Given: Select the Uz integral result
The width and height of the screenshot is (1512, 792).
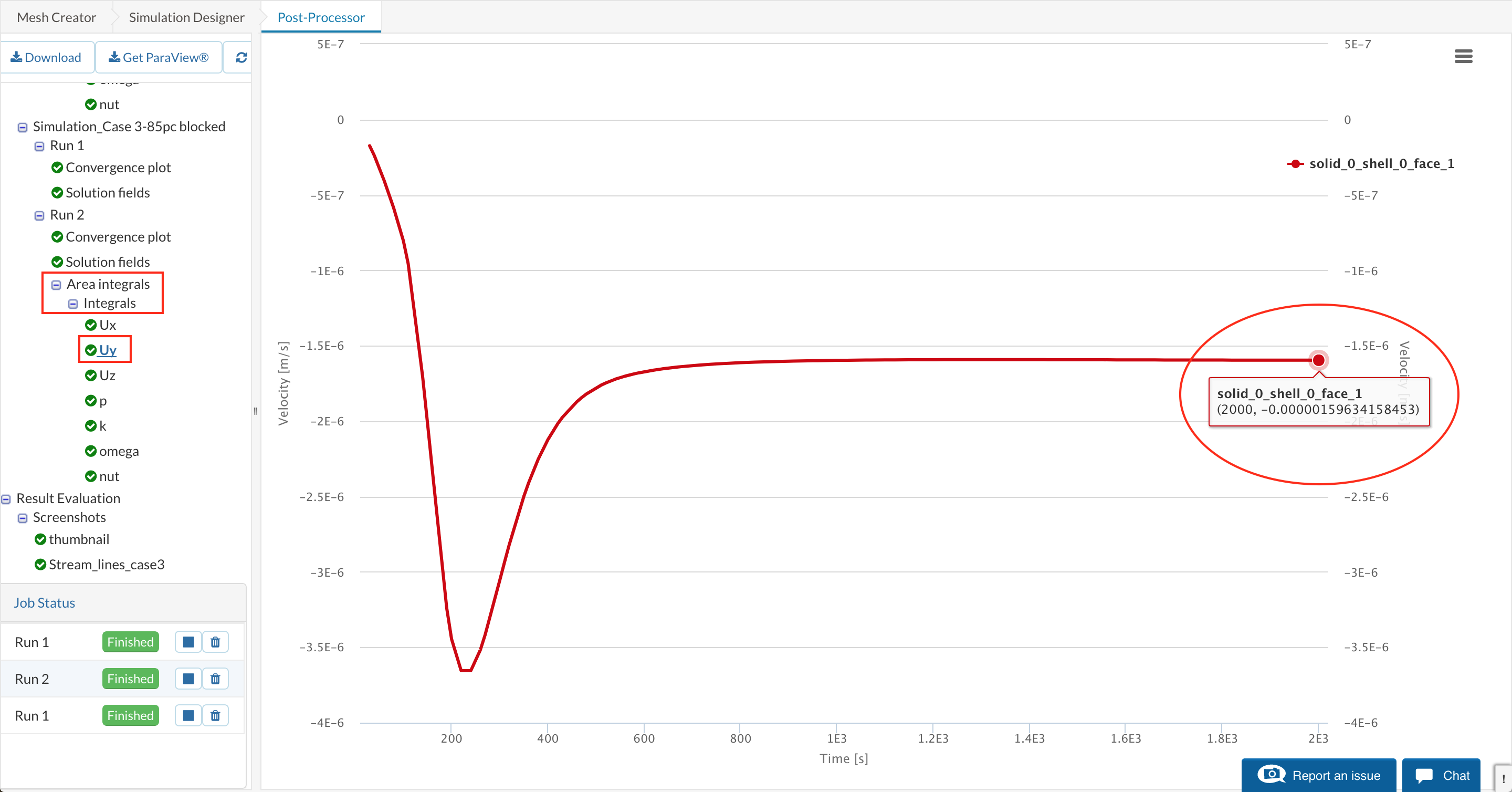Looking at the screenshot, I should click(107, 375).
